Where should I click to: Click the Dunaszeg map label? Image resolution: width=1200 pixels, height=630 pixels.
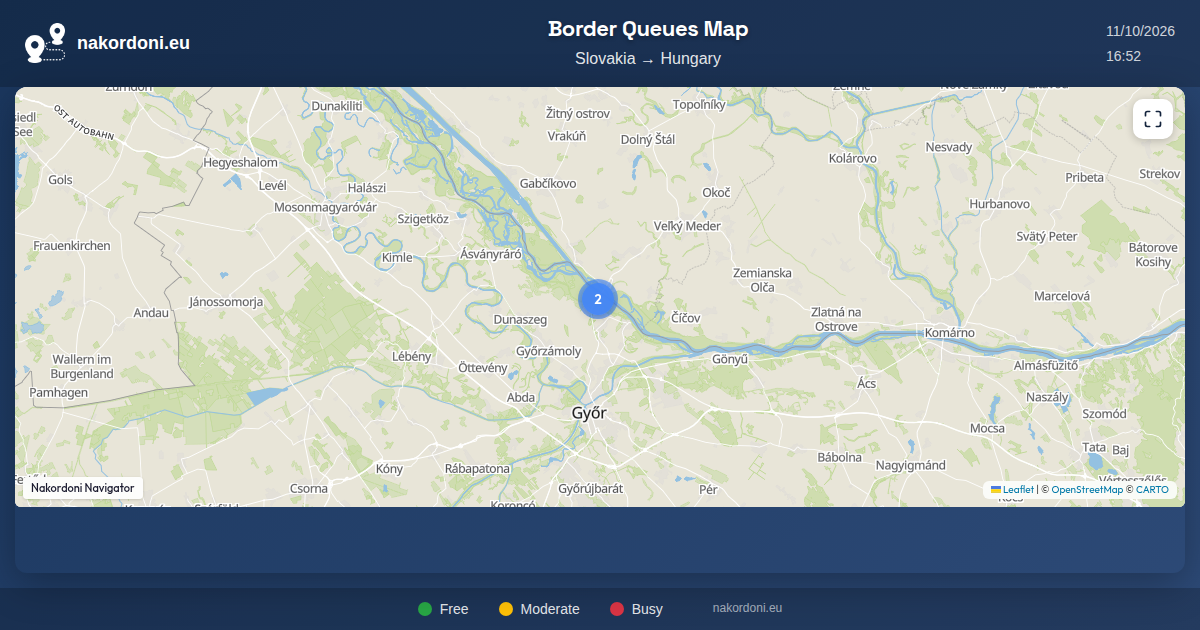coord(521,320)
